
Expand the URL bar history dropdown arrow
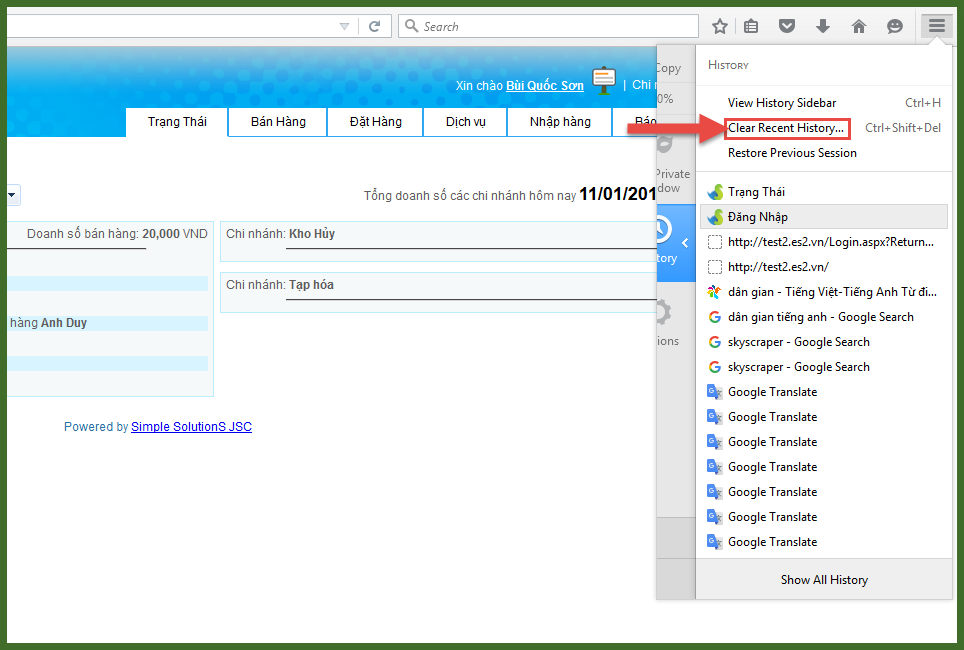[x=344, y=27]
